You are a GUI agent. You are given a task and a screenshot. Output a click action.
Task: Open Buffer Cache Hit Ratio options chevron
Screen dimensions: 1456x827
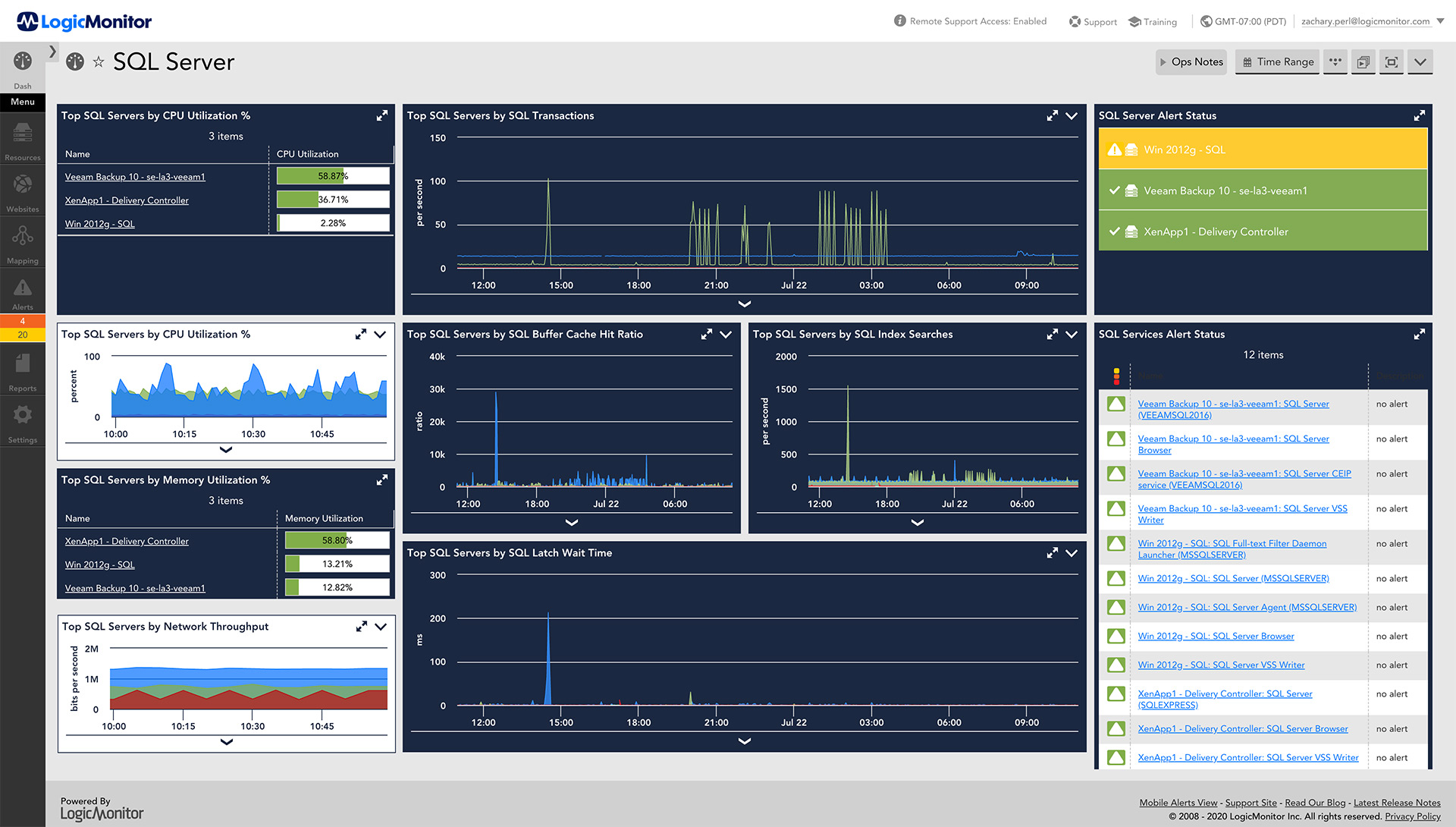(726, 335)
